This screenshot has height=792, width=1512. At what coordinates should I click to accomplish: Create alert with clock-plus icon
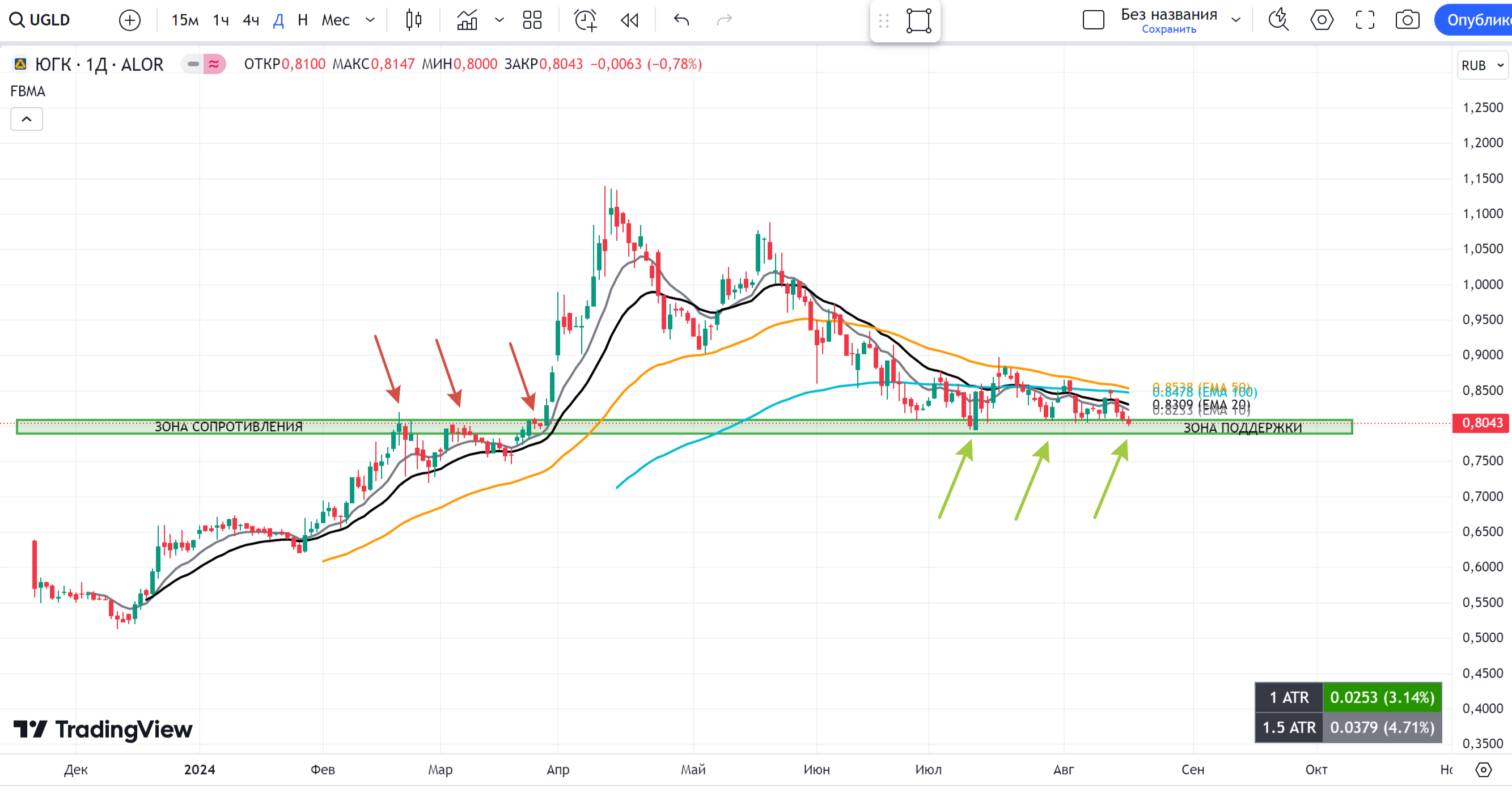coord(585,20)
